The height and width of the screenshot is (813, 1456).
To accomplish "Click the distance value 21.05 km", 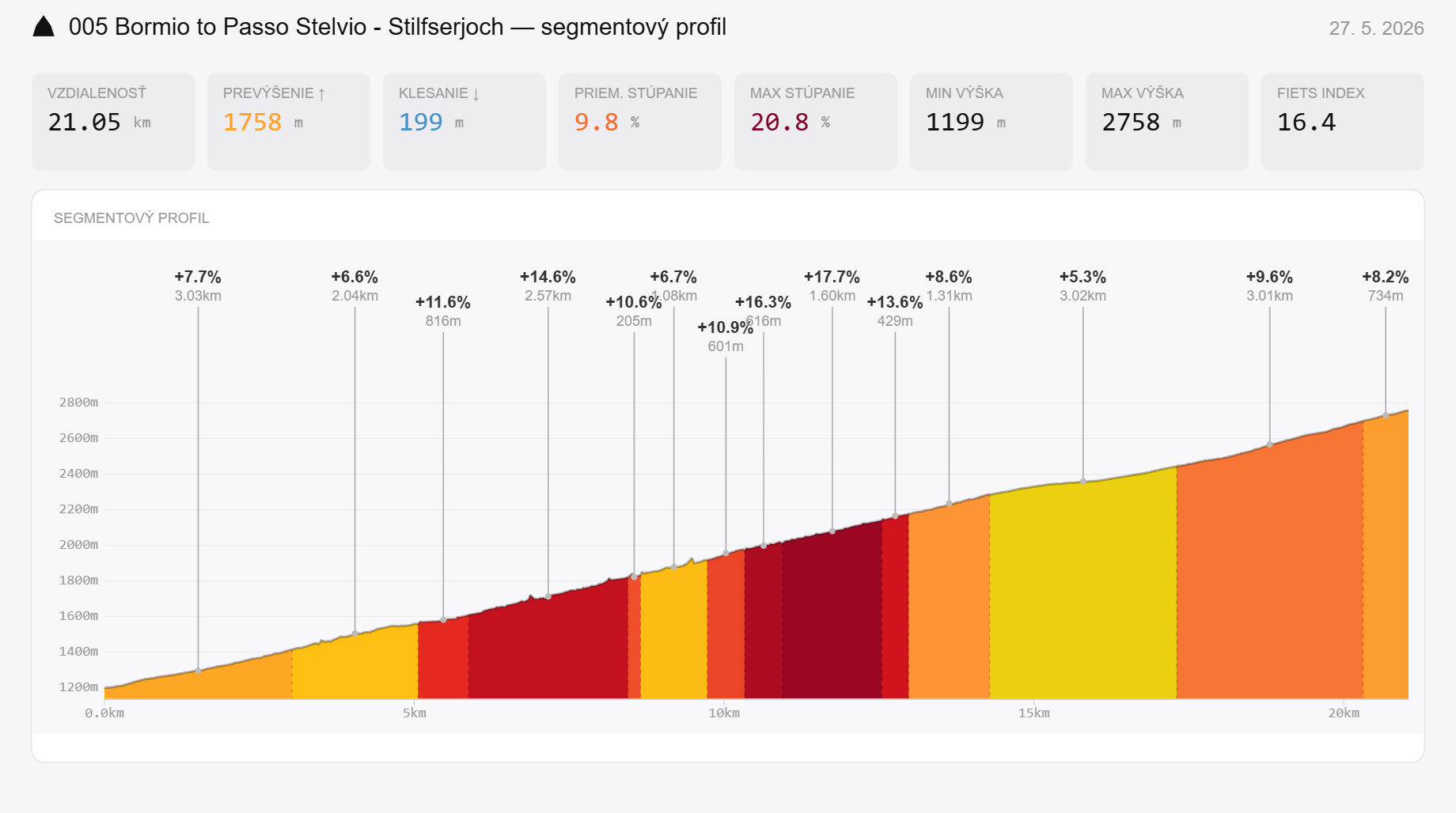I will pos(99,123).
